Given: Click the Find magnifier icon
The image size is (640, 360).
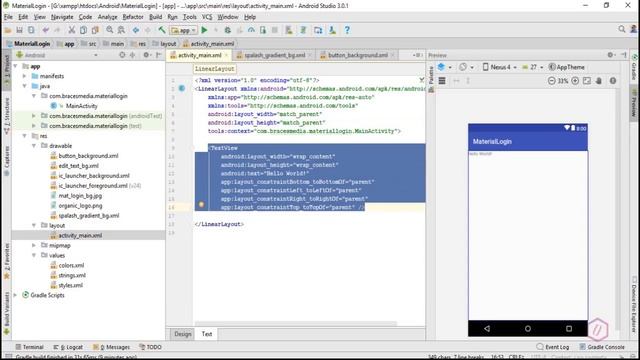Looking at the screenshot, I should (110, 30).
